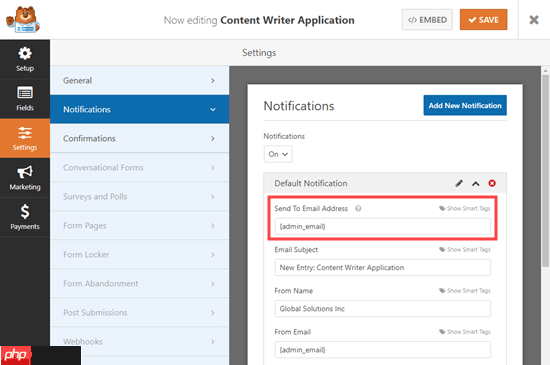Viewport: 550px width, 365px height.
Task: Click the WPForms bear mascot logo
Action: click(23, 20)
